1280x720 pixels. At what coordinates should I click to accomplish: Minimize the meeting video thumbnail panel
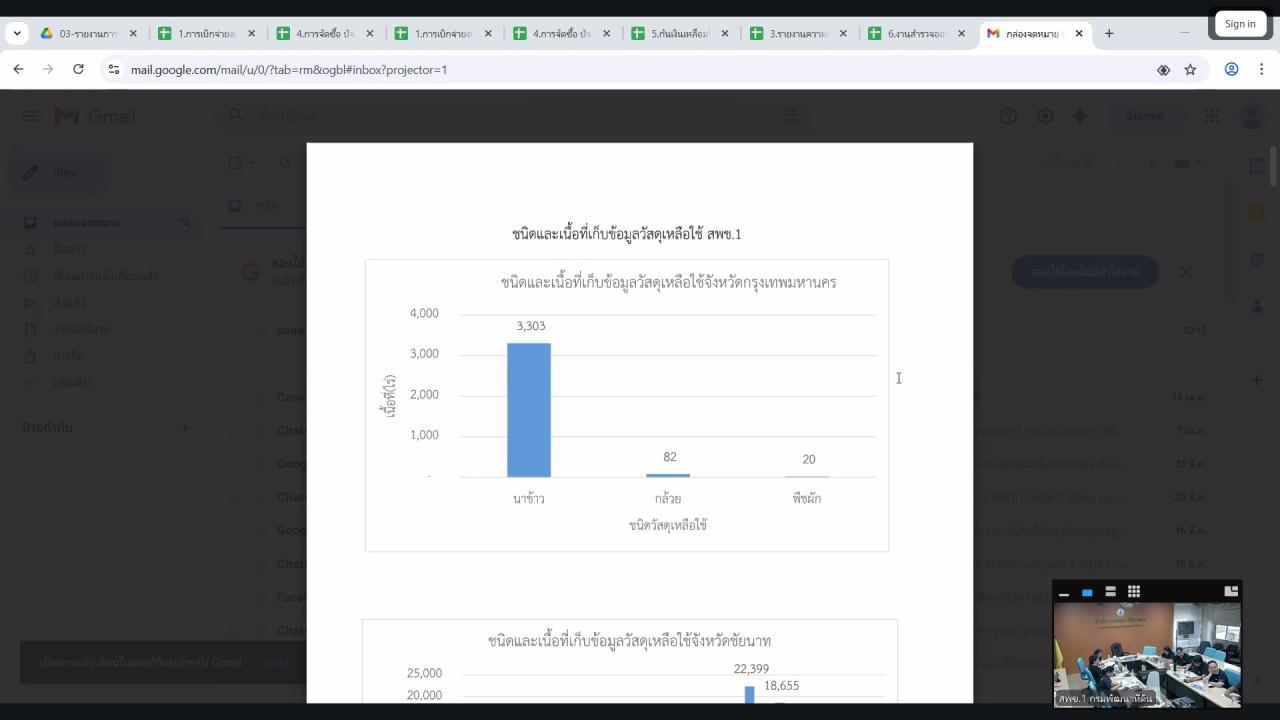[1064, 592]
